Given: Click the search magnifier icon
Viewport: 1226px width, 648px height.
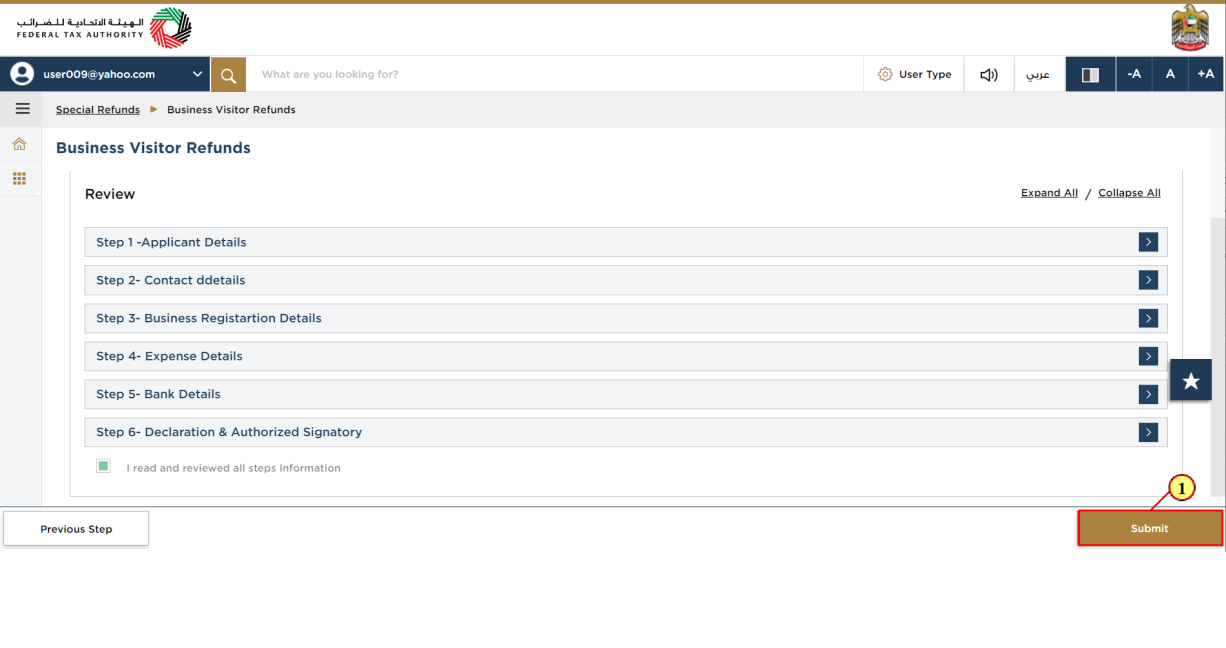Looking at the screenshot, I should pos(228,75).
